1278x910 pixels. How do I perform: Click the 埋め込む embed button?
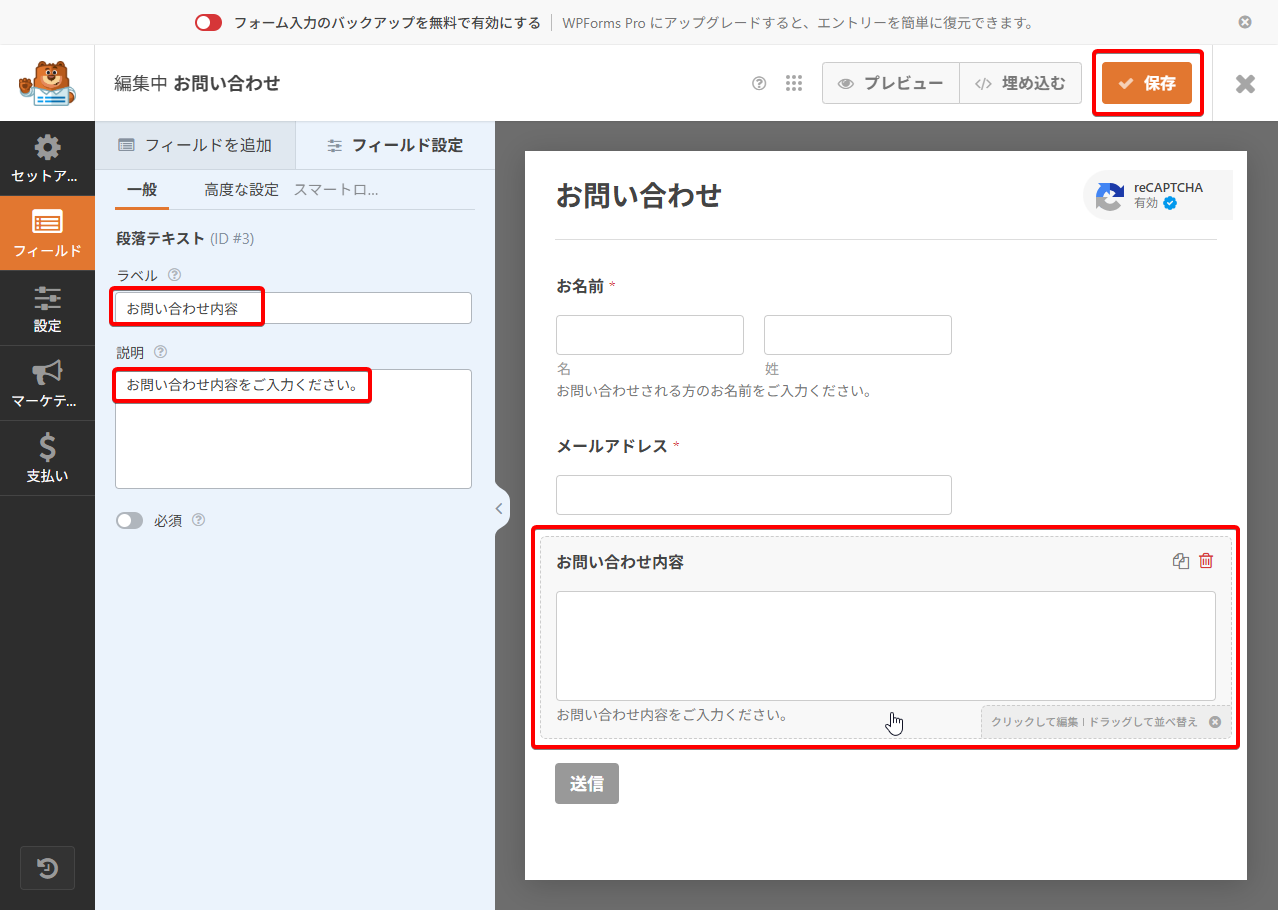[1020, 84]
